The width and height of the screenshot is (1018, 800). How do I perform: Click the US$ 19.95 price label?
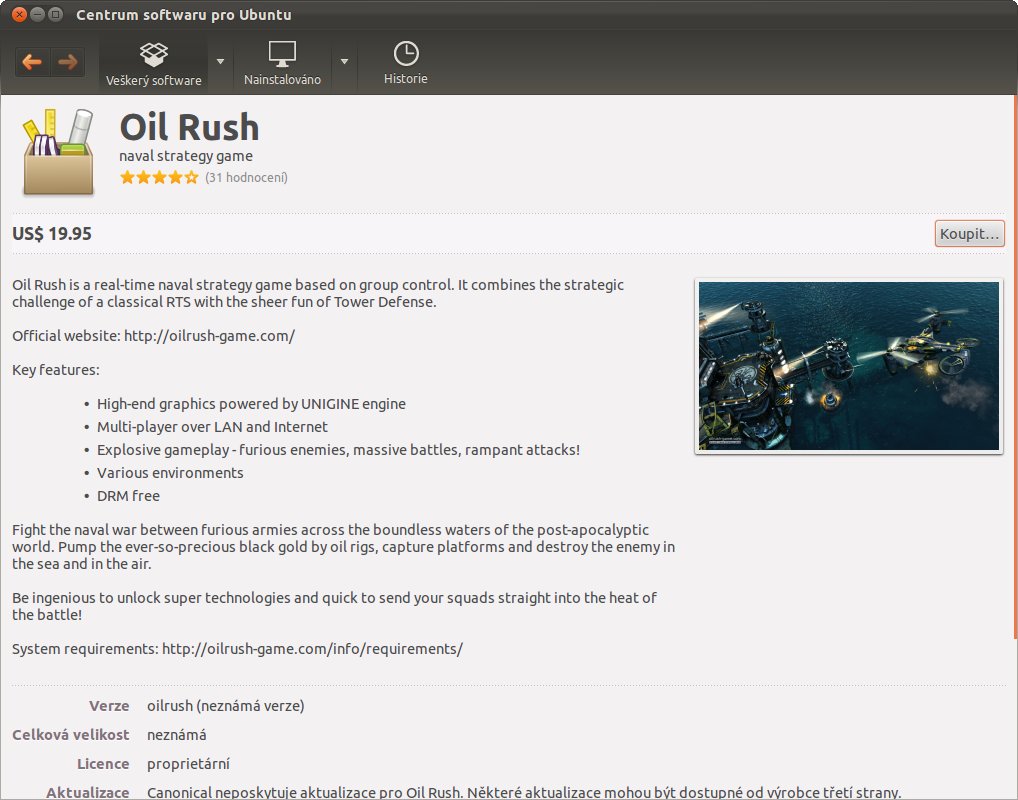pyautogui.click(x=52, y=234)
